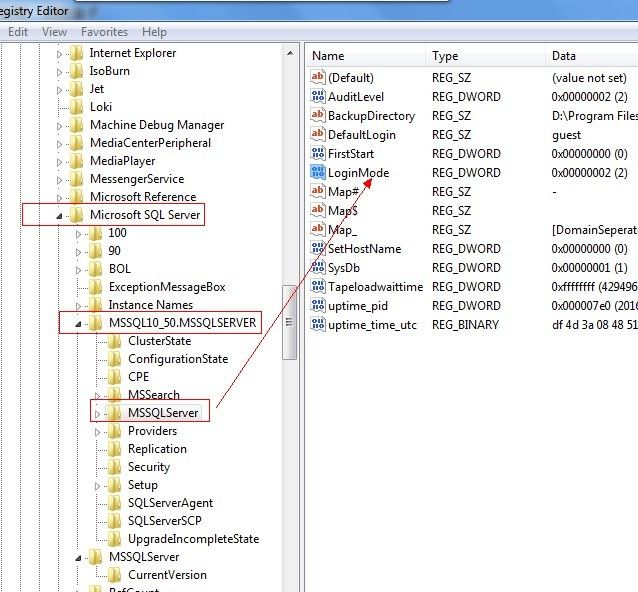The height and width of the screenshot is (592, 638).
Task: Expand the Instance Names key
Action: point(78,306)
